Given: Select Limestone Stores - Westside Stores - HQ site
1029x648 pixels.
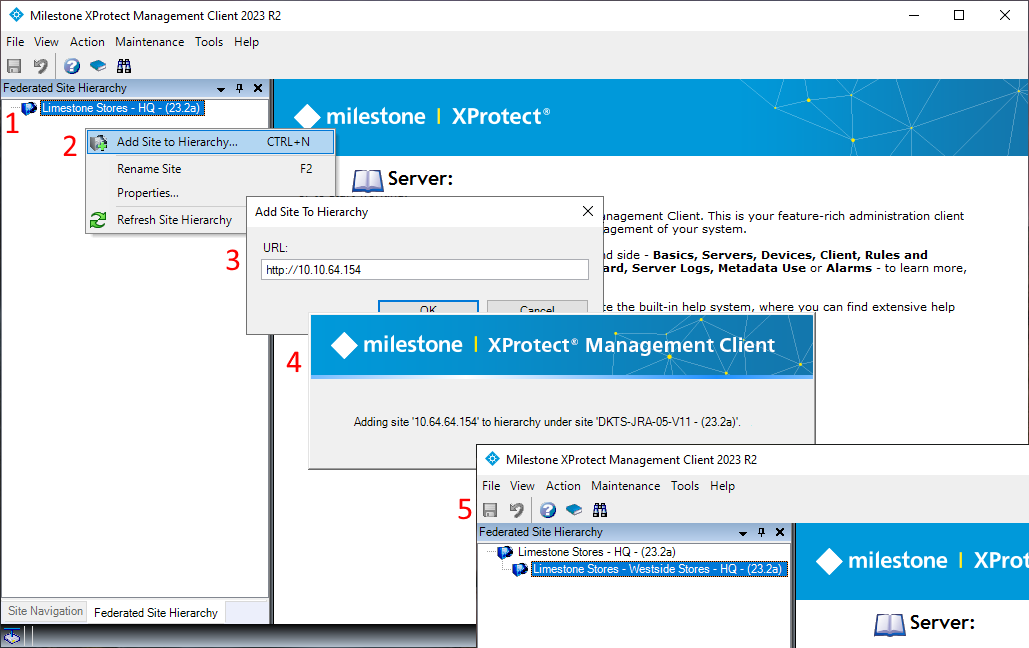Looking at the screenshot, I should pos(658,569).
